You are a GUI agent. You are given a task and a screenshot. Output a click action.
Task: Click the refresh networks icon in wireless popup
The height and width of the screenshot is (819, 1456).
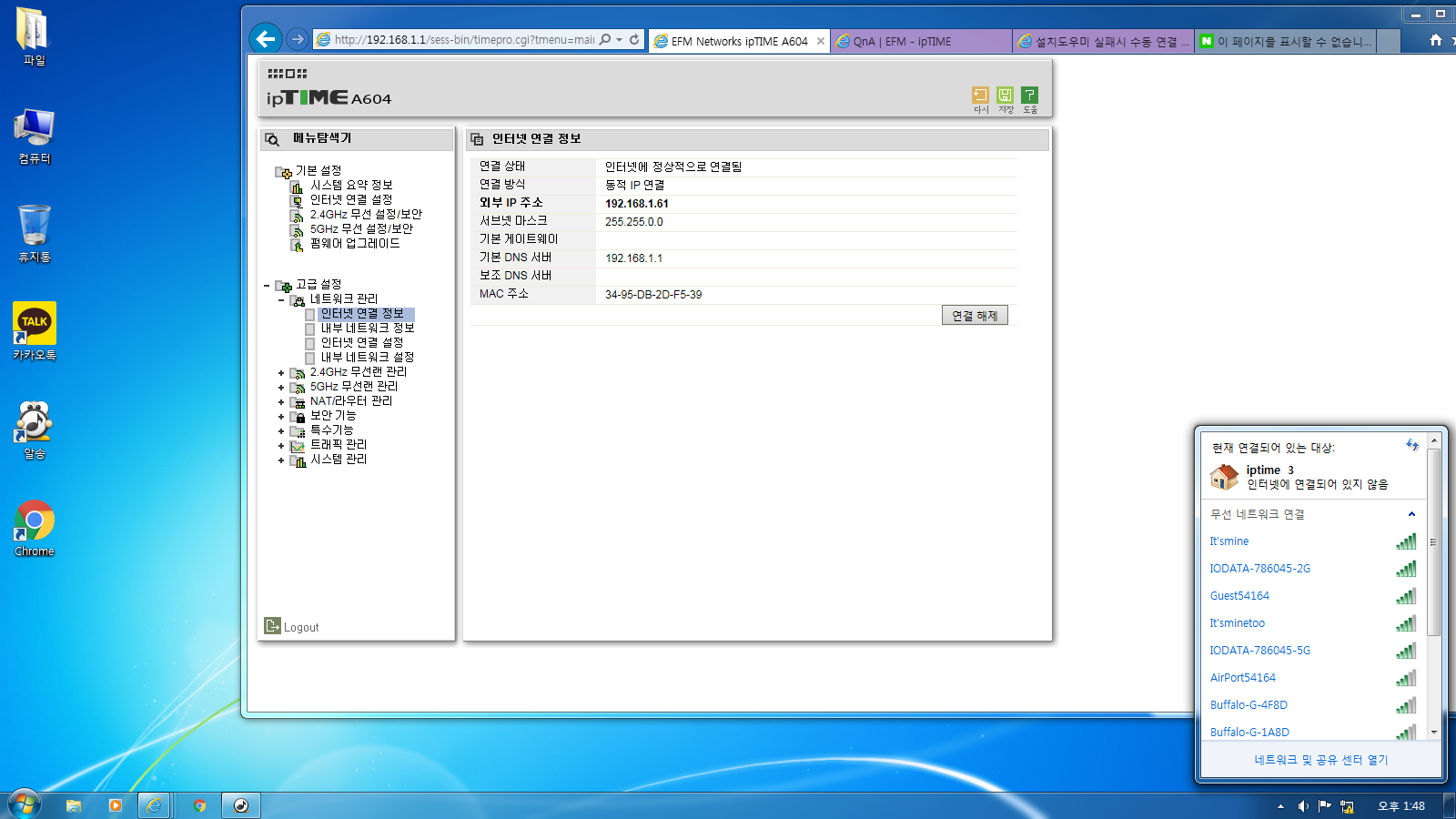pos(1411,446)
